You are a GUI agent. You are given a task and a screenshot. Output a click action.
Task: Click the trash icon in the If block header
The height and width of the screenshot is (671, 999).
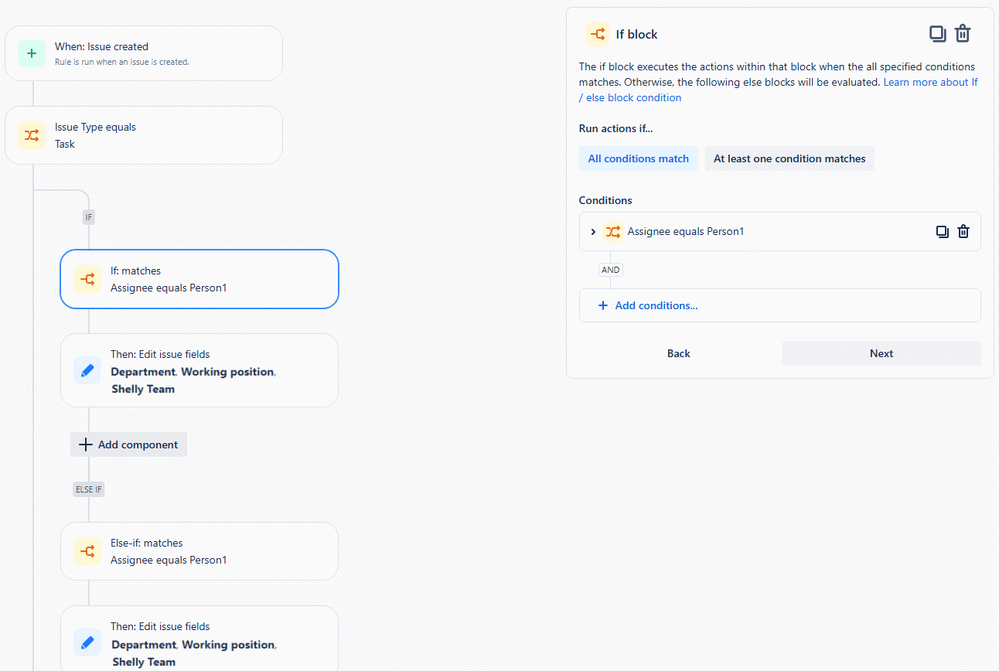[963, 33]
